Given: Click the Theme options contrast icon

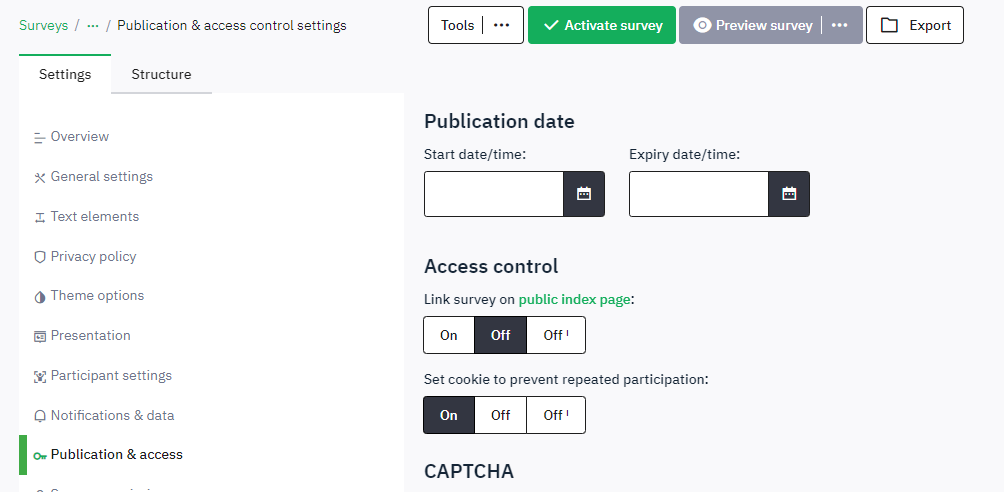Looking at the screenshot, I should (x=39, y=297).
